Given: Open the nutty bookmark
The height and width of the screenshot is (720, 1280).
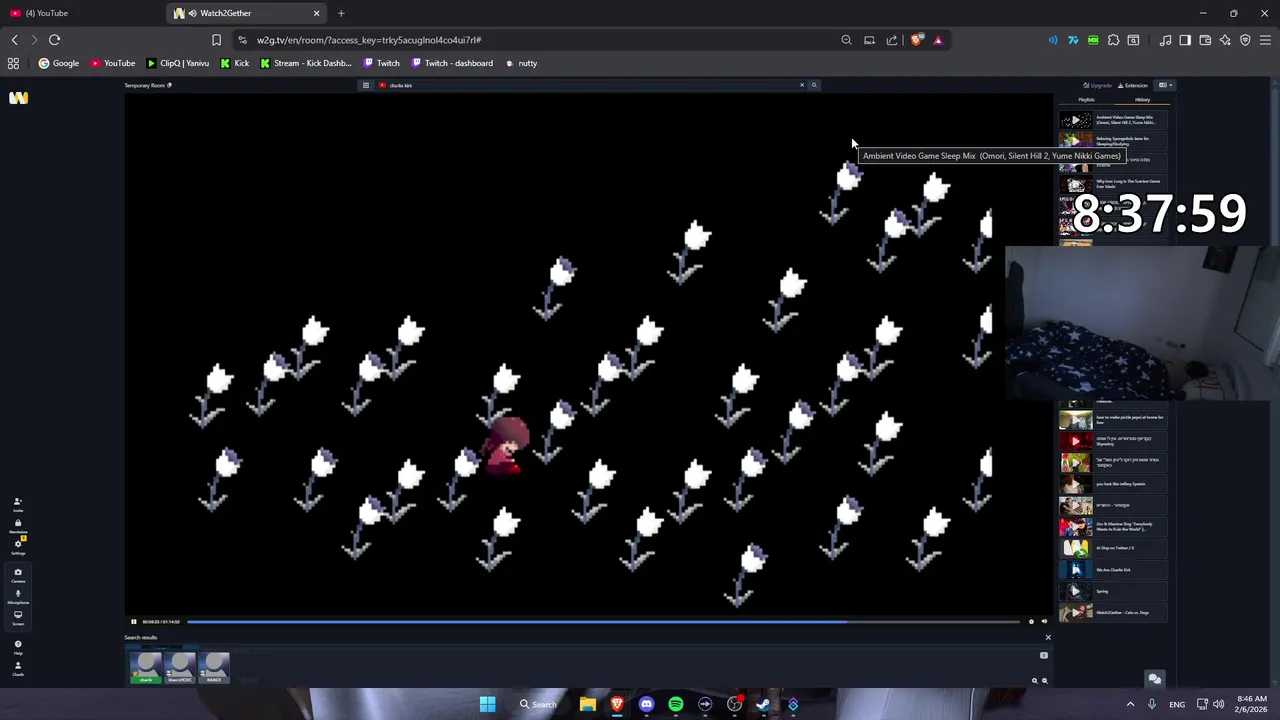Looking at the screenshot, I should pyautogui.click(x=521, y=63).
